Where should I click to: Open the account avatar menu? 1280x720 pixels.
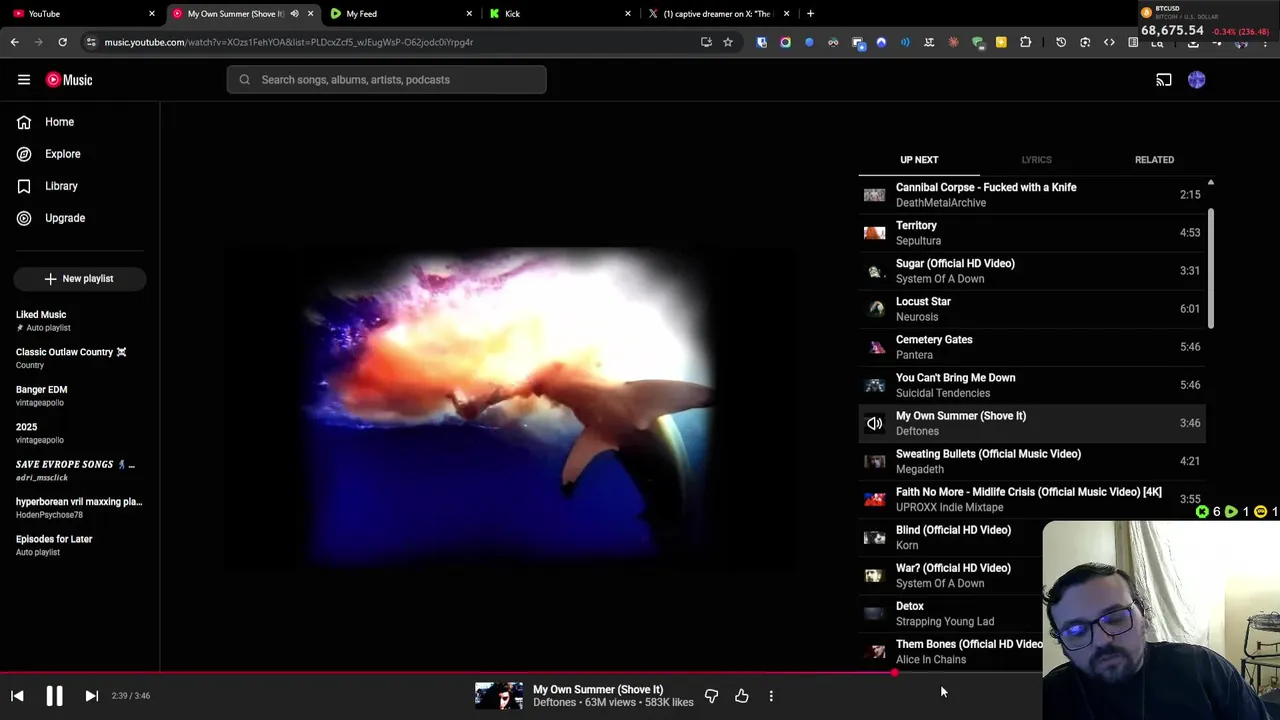pyautogui.click(x=1197, y=80)
